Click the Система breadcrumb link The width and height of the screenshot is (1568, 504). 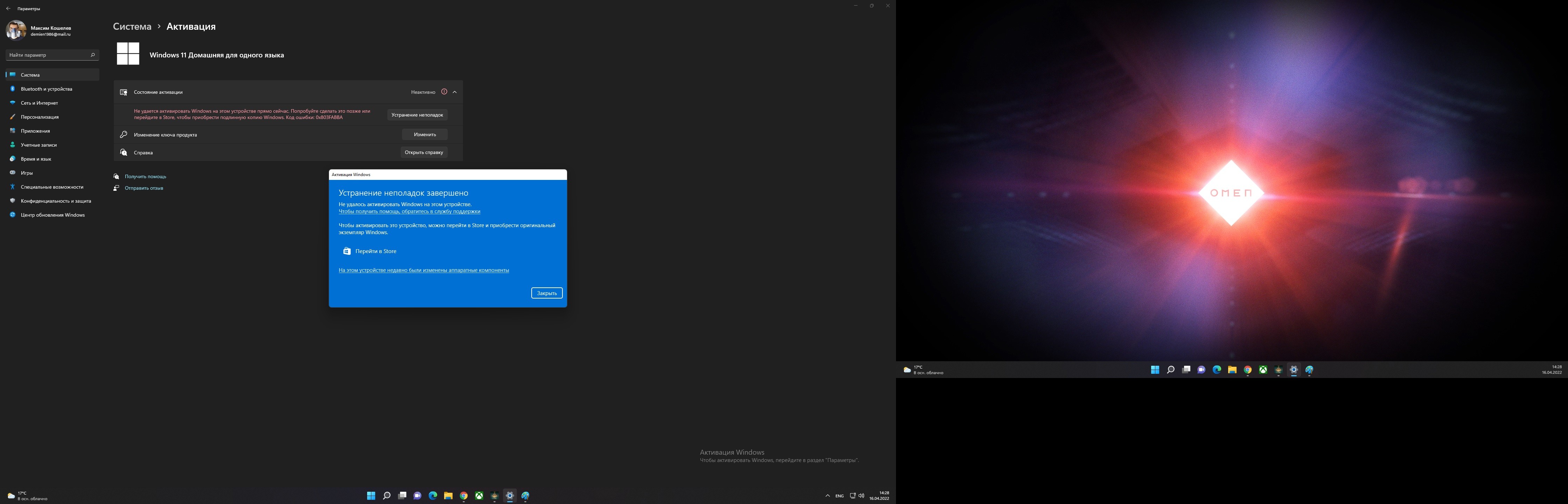(x=132, y=27)
